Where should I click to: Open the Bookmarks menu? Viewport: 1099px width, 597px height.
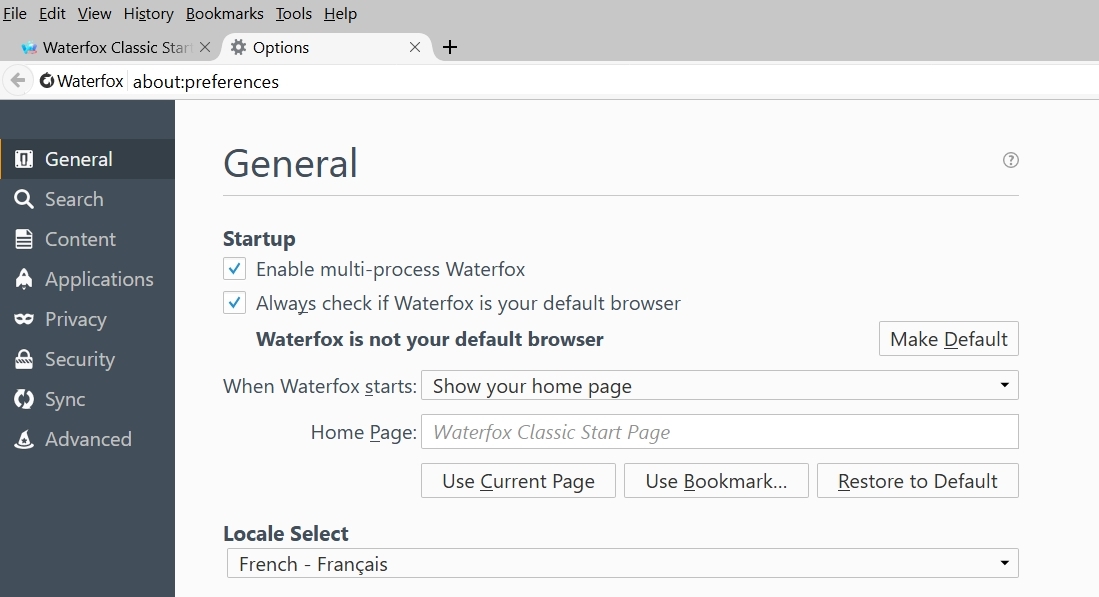click(x=224, y=14)
